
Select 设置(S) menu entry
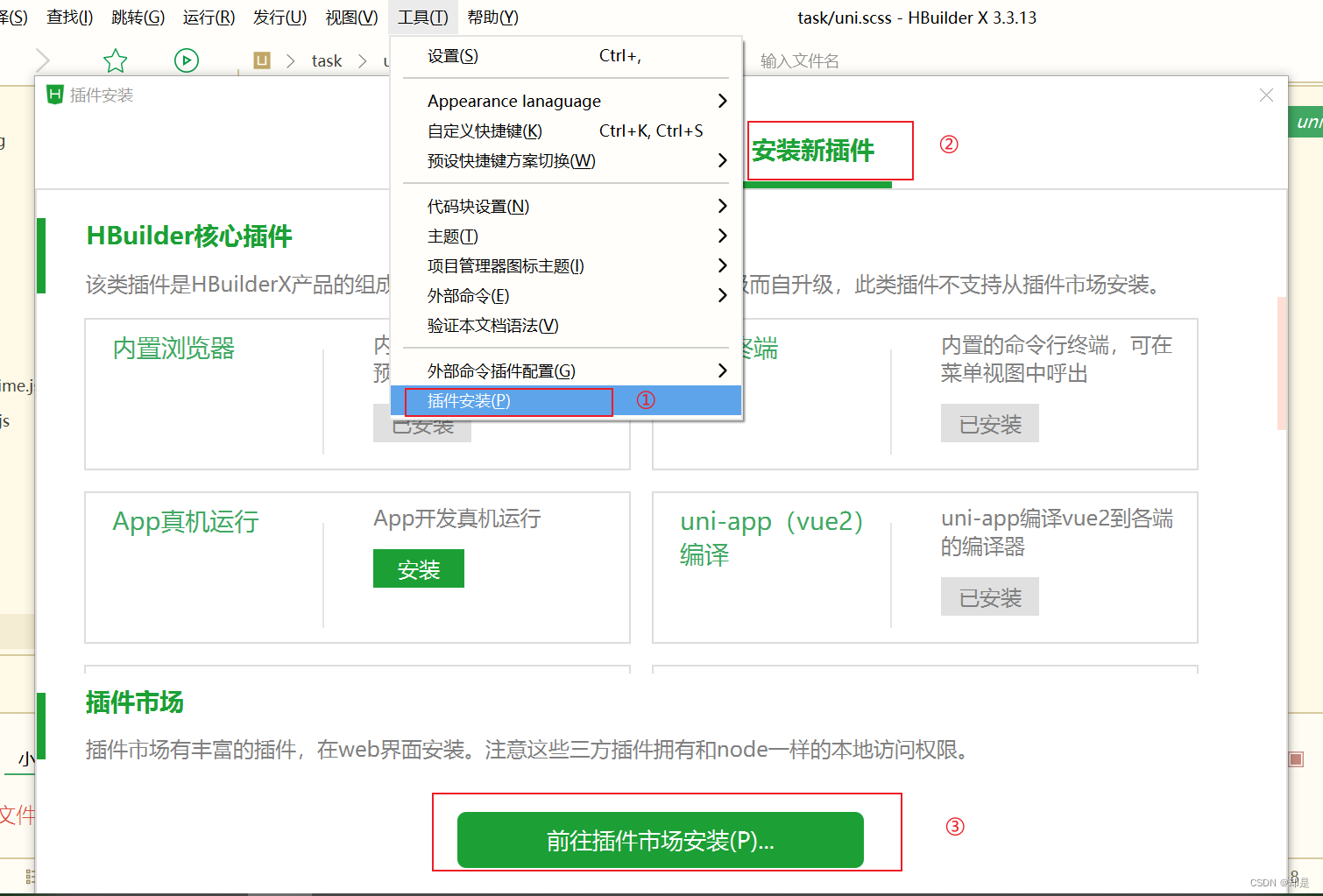(566, 56)
